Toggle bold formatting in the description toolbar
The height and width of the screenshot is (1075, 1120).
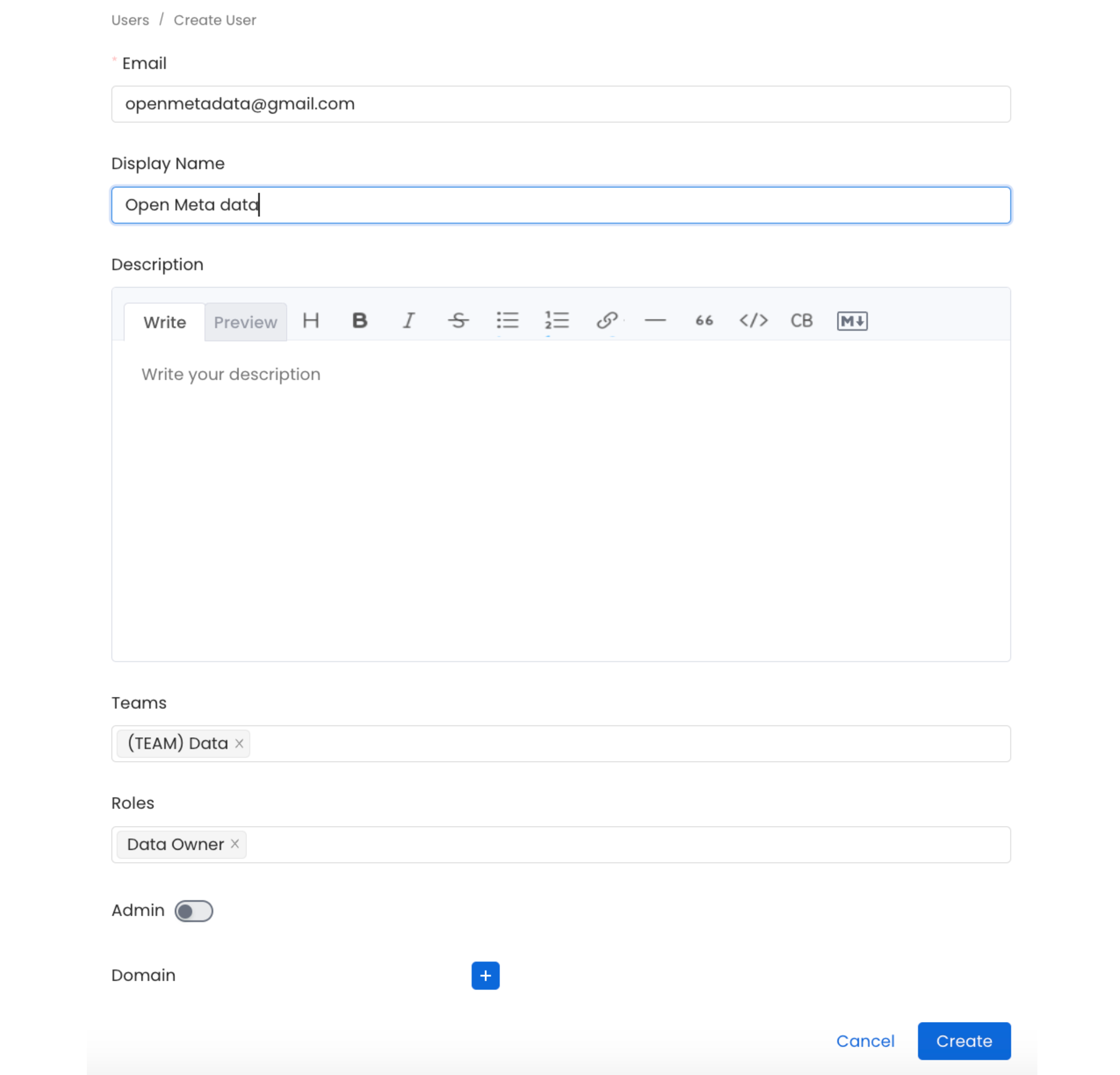click(359, 321)
